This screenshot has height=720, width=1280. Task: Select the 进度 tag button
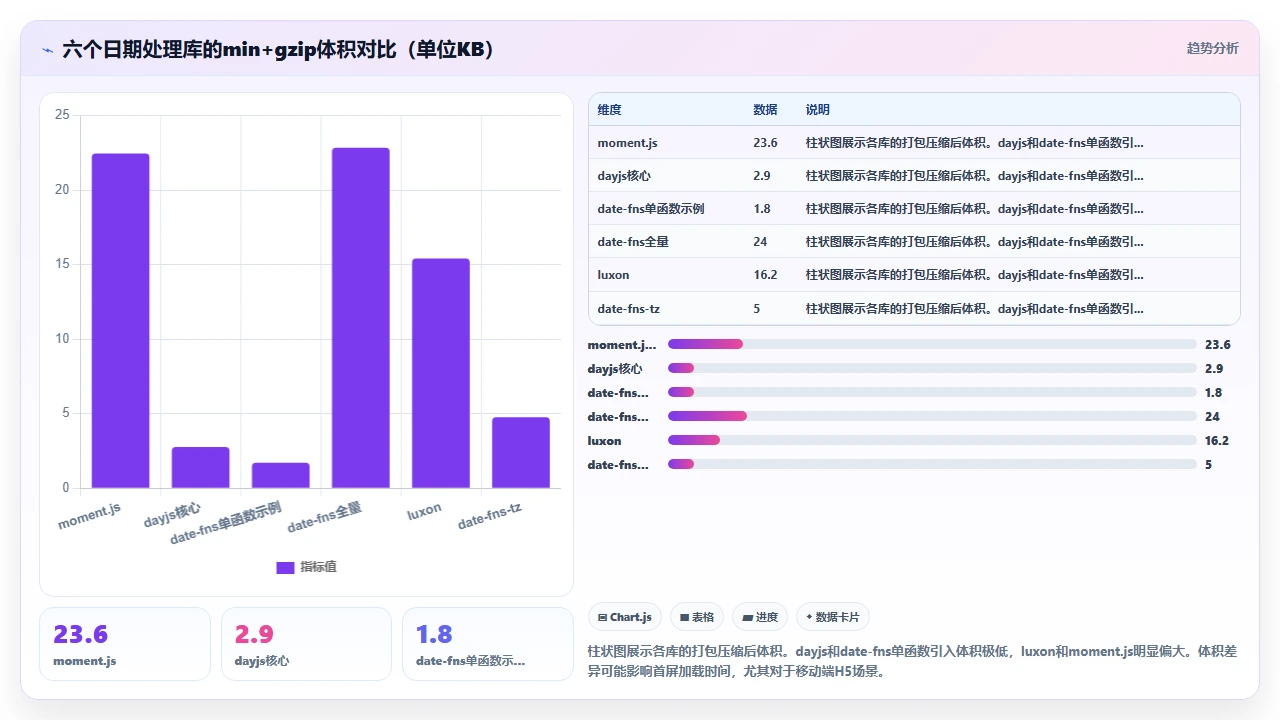coord(760,617)
